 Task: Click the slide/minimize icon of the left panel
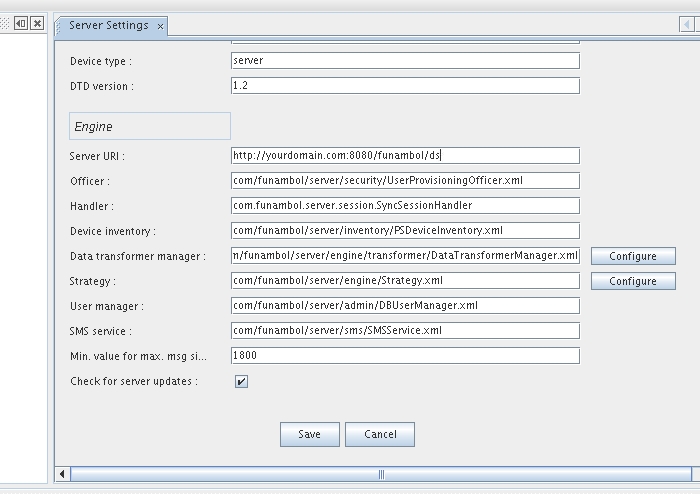coord(21,23)
